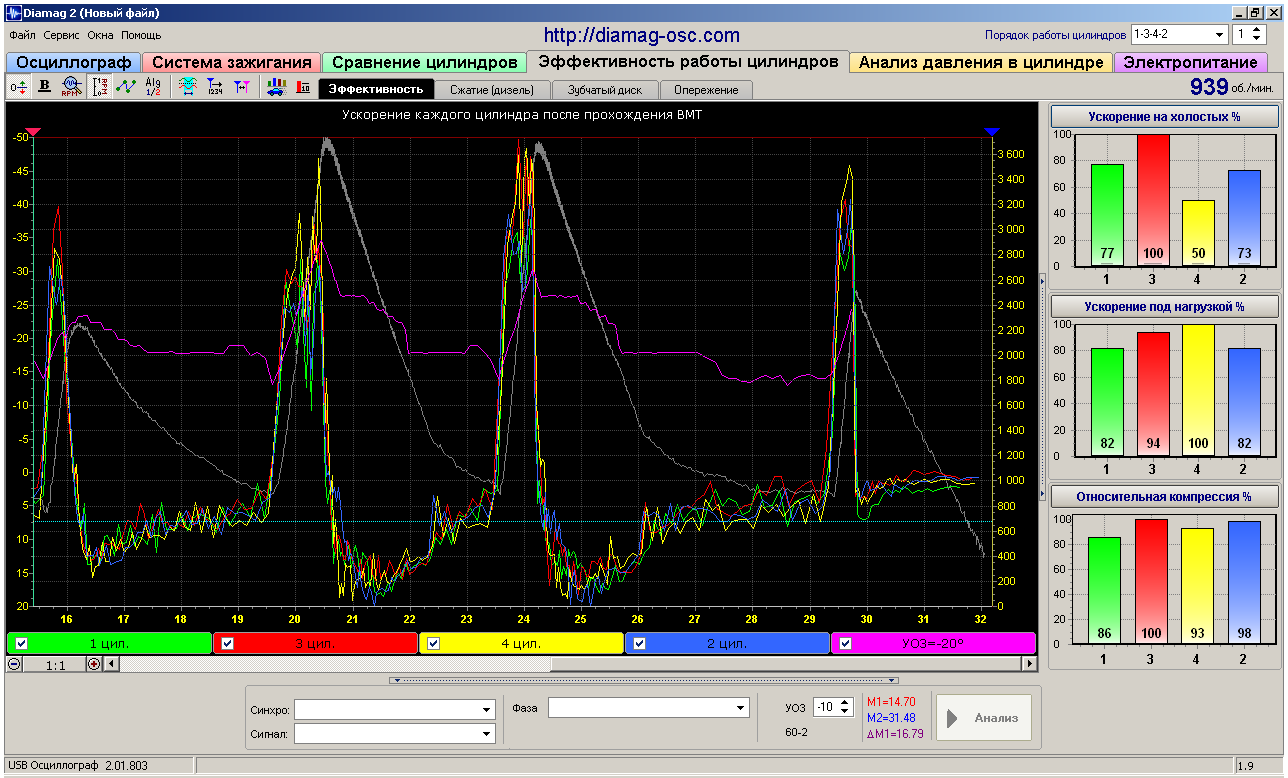This screenshot has width=1288, height=778.
Task: Click the blue marker triangle above the chart
Action: [x=991, y=131]
